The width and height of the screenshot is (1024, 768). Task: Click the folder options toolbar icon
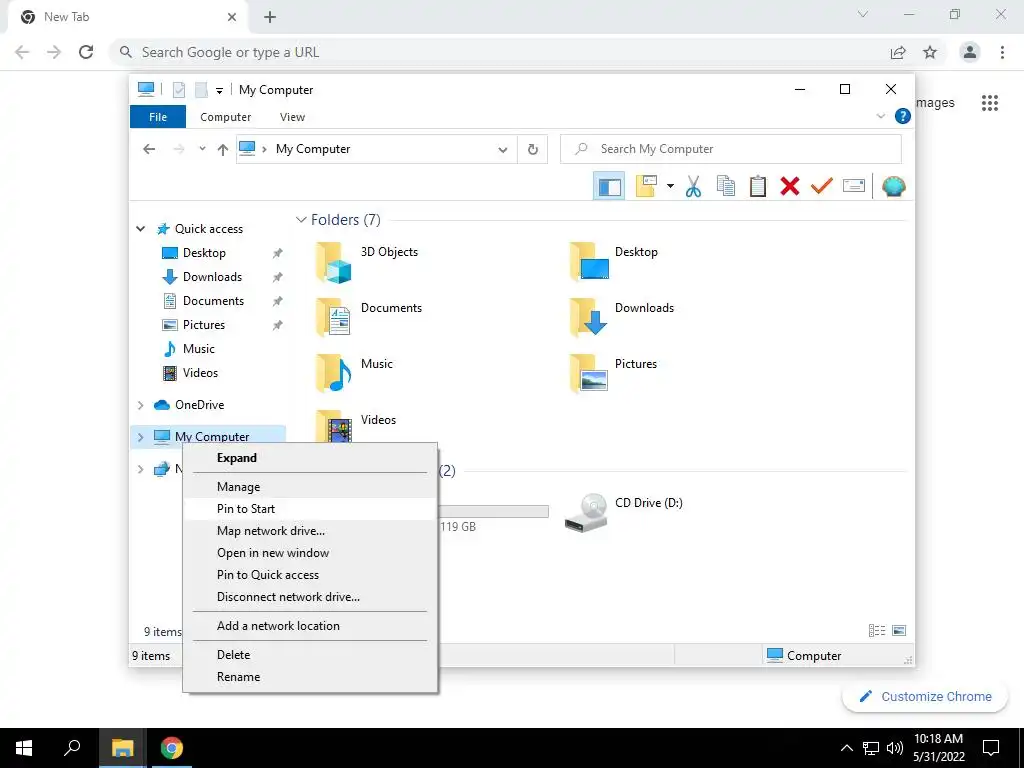point(646,186)
